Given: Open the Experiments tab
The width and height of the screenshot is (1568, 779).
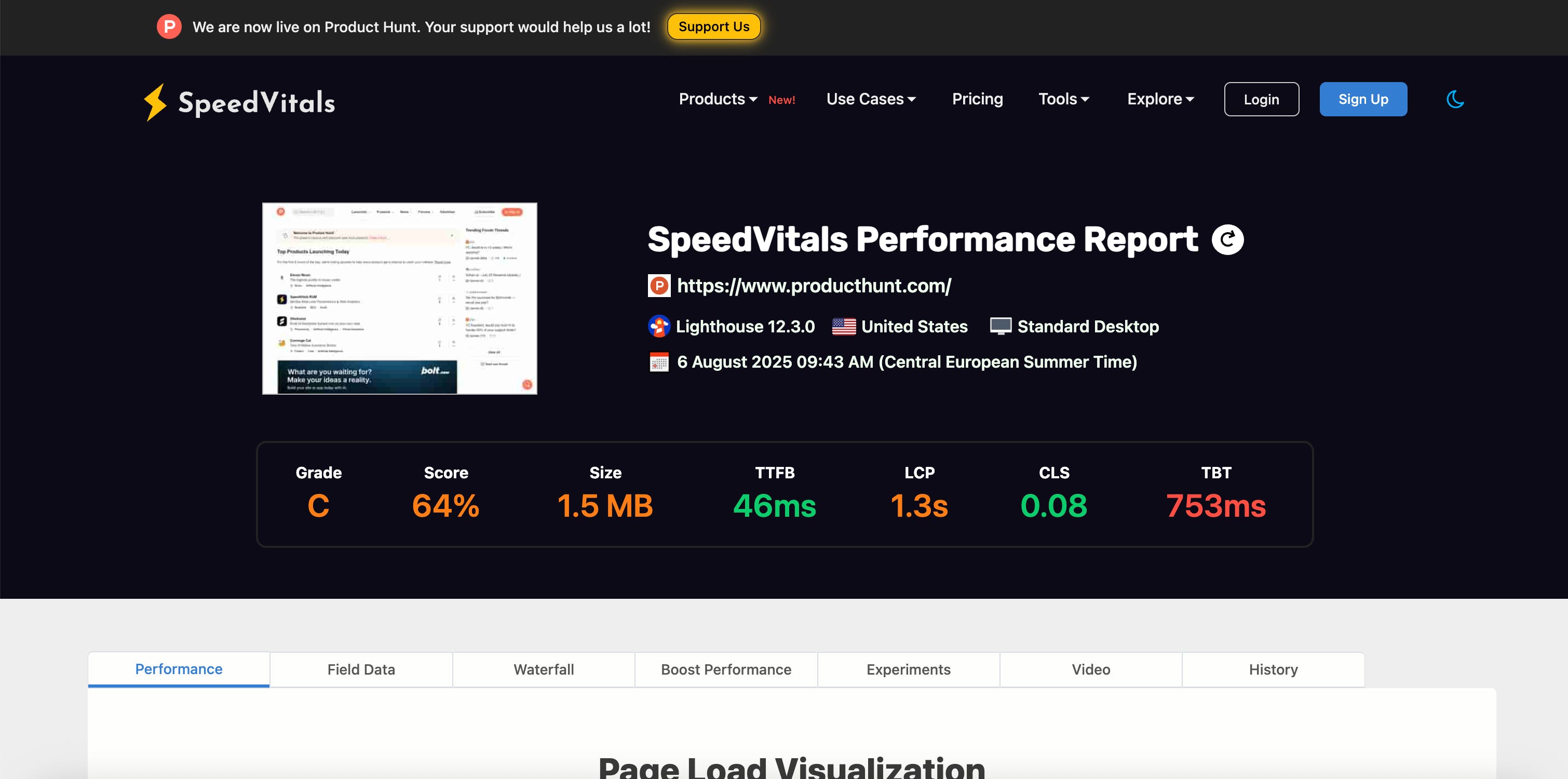Looking at the screenshot, I should coord(908,669).
